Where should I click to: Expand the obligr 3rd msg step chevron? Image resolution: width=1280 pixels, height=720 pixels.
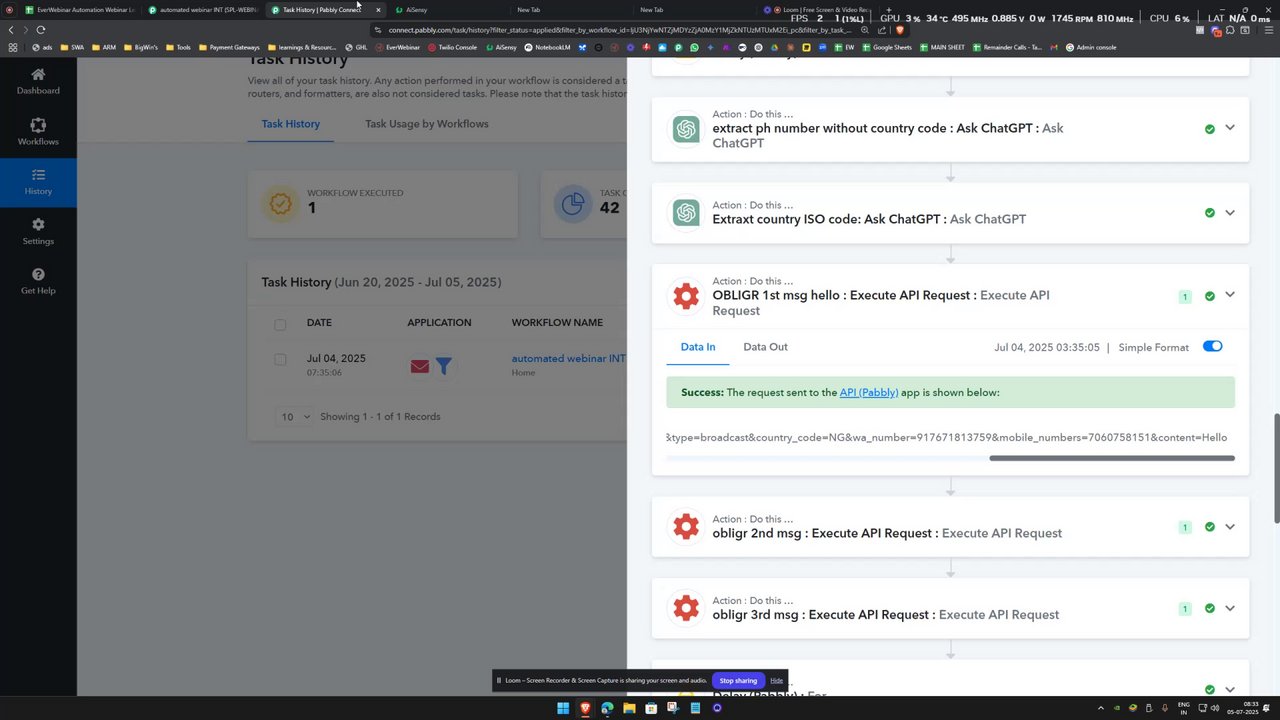point(1230,608)
